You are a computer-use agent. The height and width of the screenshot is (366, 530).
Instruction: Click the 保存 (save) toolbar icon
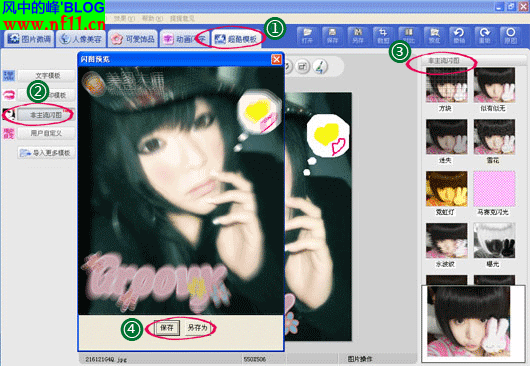coord(332,36)
